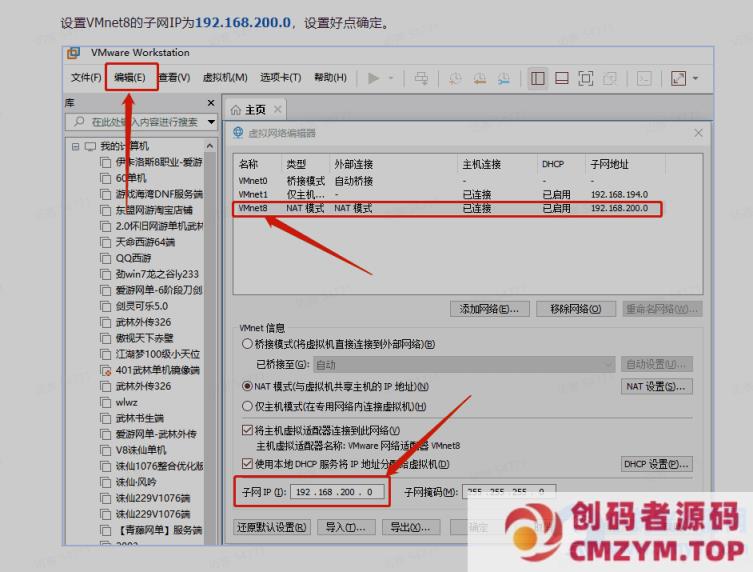Click the DHCP 设置(P)... button
753x572 pixels.
[x=656, y=464]
